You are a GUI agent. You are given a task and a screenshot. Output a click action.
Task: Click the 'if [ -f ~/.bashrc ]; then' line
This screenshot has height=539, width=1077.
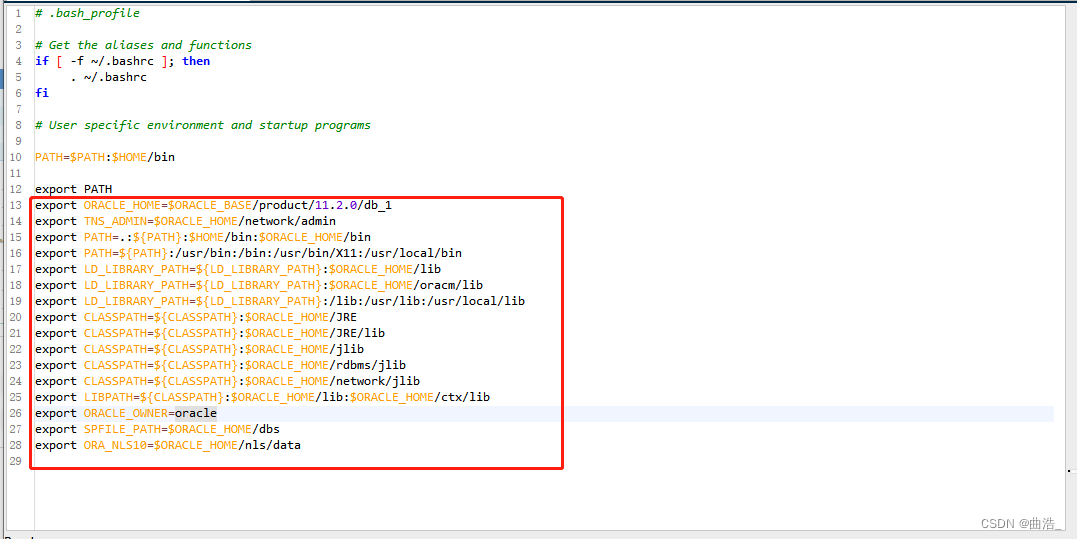[x=122, y=61]
